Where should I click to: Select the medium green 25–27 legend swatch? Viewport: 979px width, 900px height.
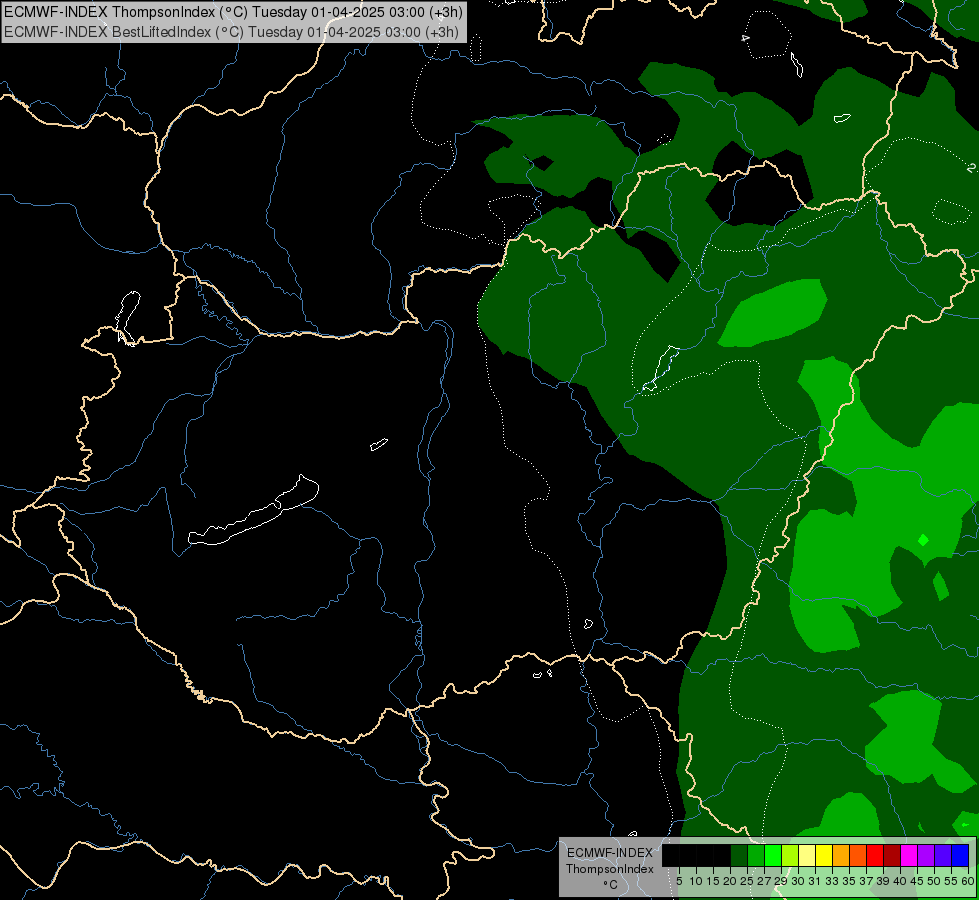coord(756,855)
